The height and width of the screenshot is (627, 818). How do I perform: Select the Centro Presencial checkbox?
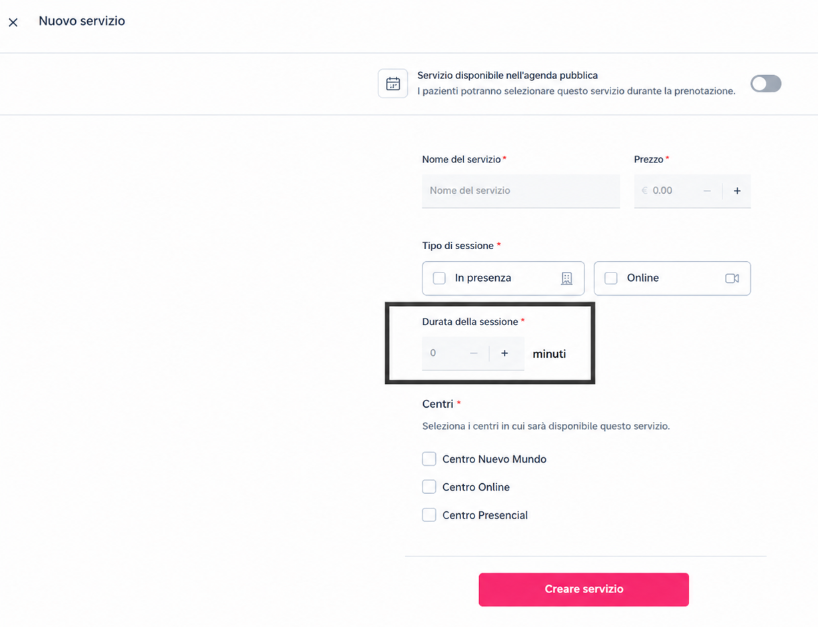[429, 515]
